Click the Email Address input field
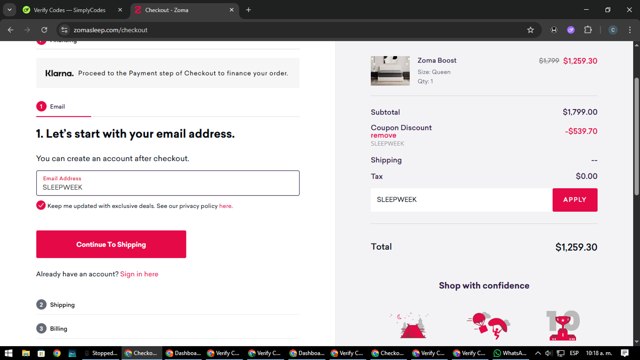 pyautogui.click(x=168, y=183)
